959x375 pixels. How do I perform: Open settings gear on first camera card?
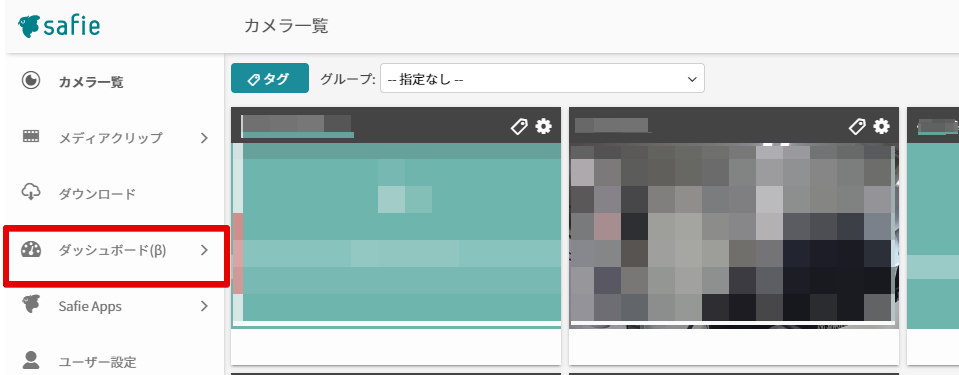pos(543,126)
